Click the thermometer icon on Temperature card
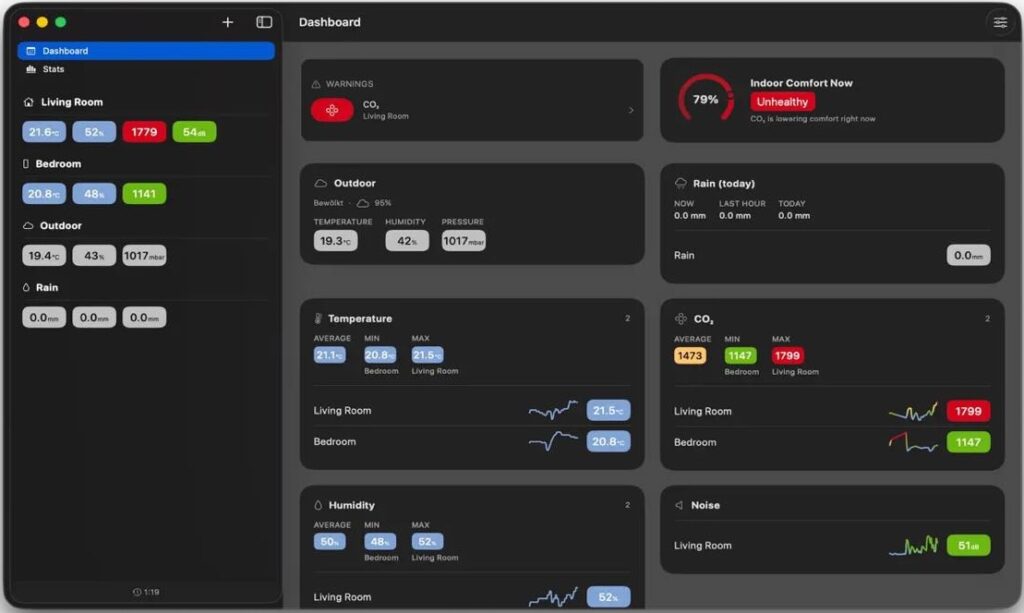The width and height of the screenshot is (1024, 613). (318, 319)
